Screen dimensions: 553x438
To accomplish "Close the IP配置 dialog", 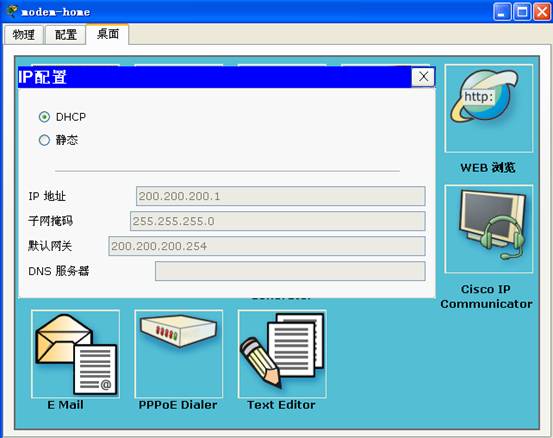I will [x=423, y=77].
